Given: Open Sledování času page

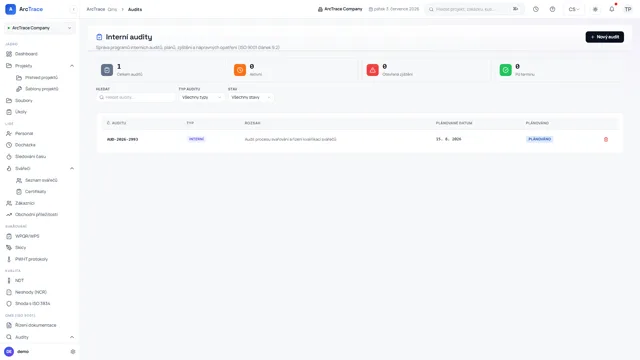Looking at the screenshot, I should pos(30,157).
